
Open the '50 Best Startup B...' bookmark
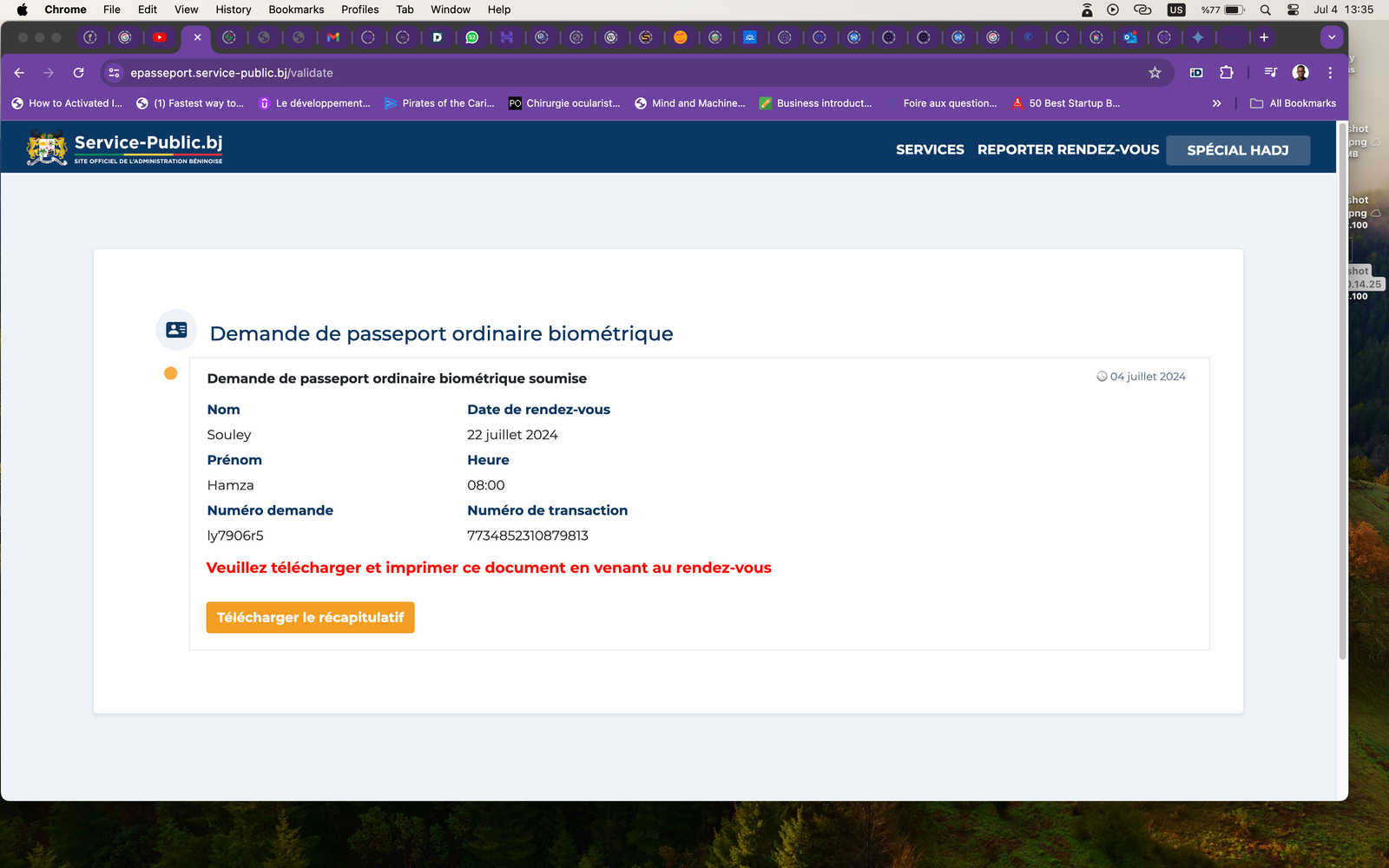[1066, 103]
